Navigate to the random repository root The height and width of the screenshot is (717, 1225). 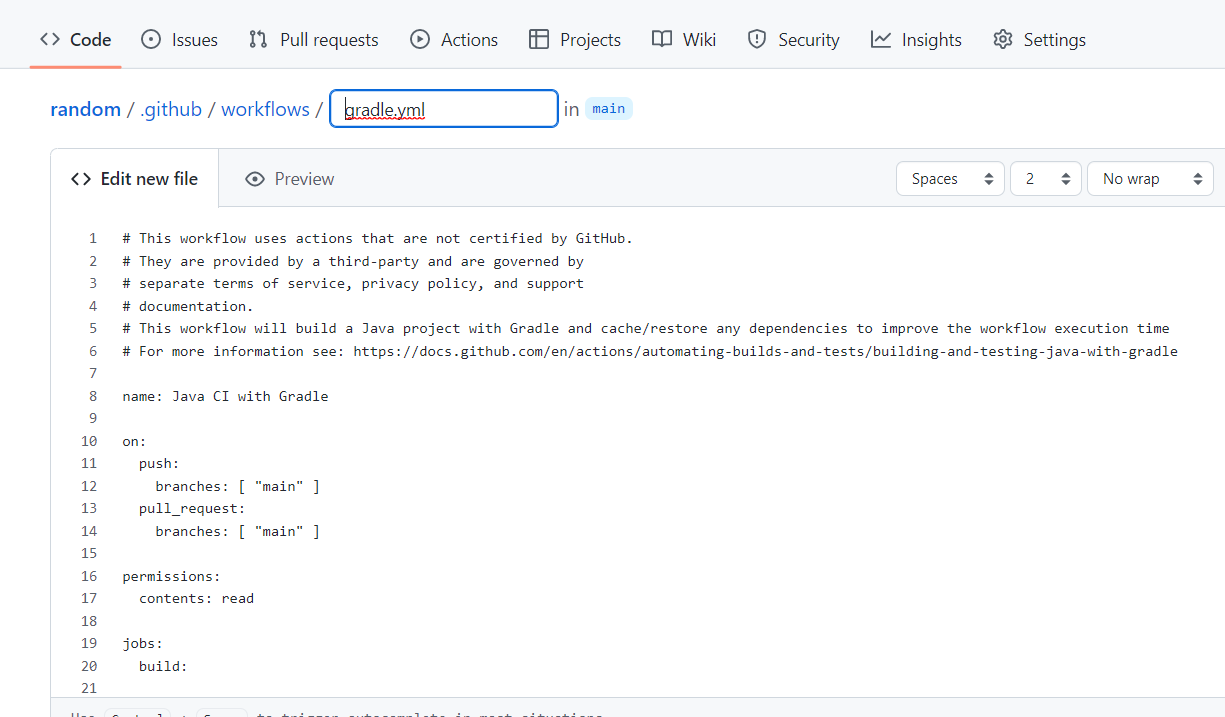[85, 109]
